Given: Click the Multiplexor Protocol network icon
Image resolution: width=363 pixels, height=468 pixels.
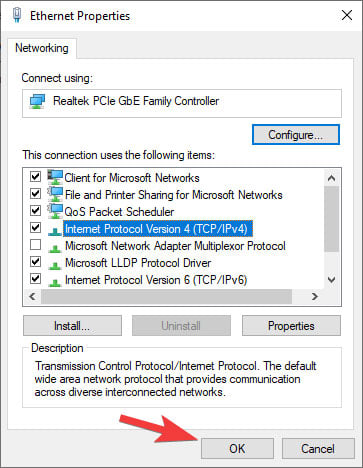Looking at the screenshot, I should [x=55, y=248].
